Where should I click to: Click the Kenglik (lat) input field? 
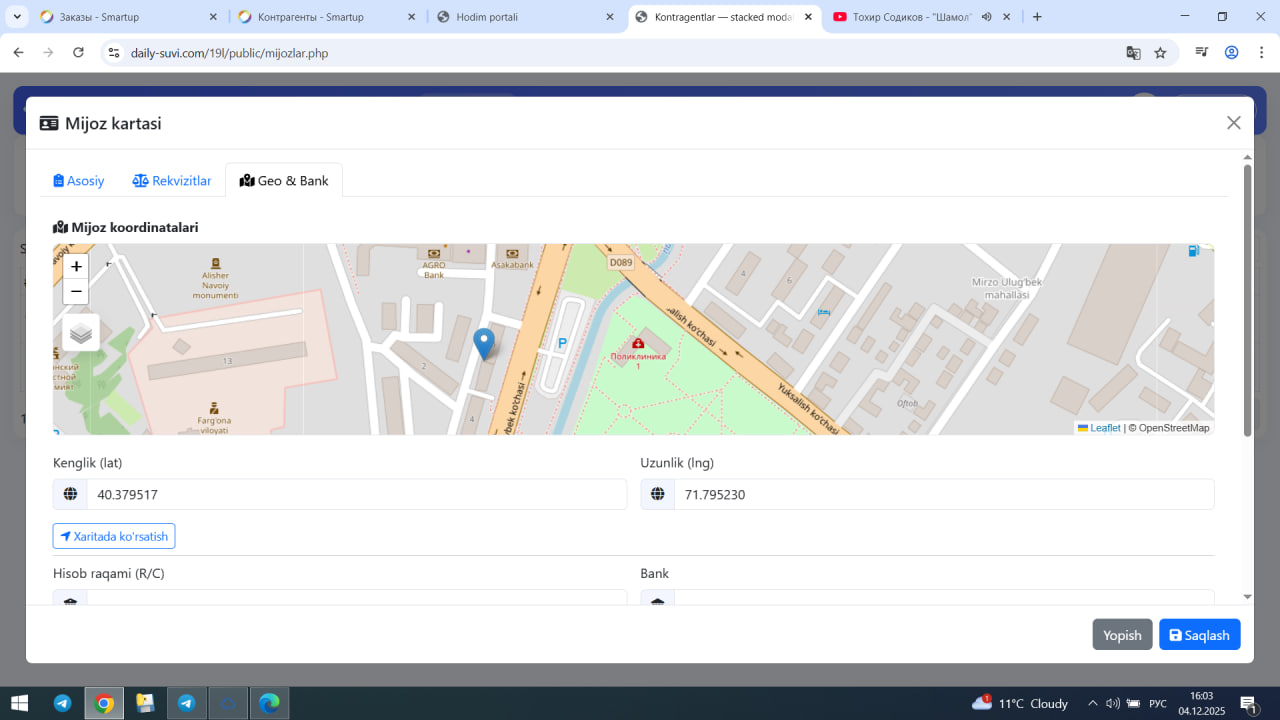pyautogui.click(x=356, y=494)
